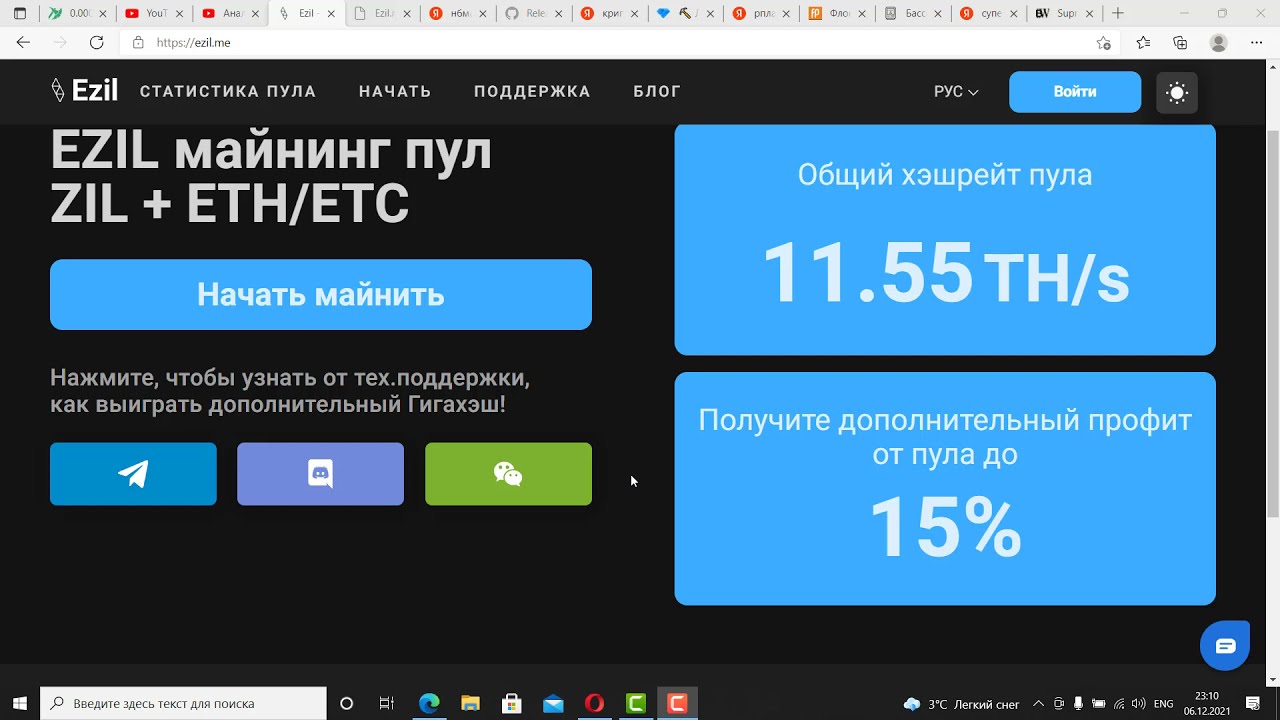This screenshot has width=1280, height=720.
Task: View site info lock icon in address bar
Action: (x=138, y=43)
